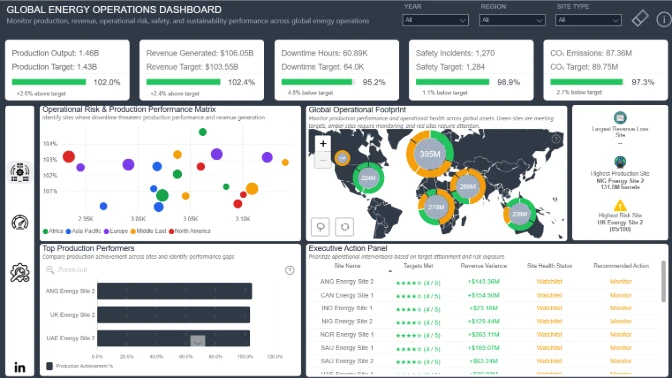
Task: Sort table by Site Name column header
Action: [x=347, y=266]
